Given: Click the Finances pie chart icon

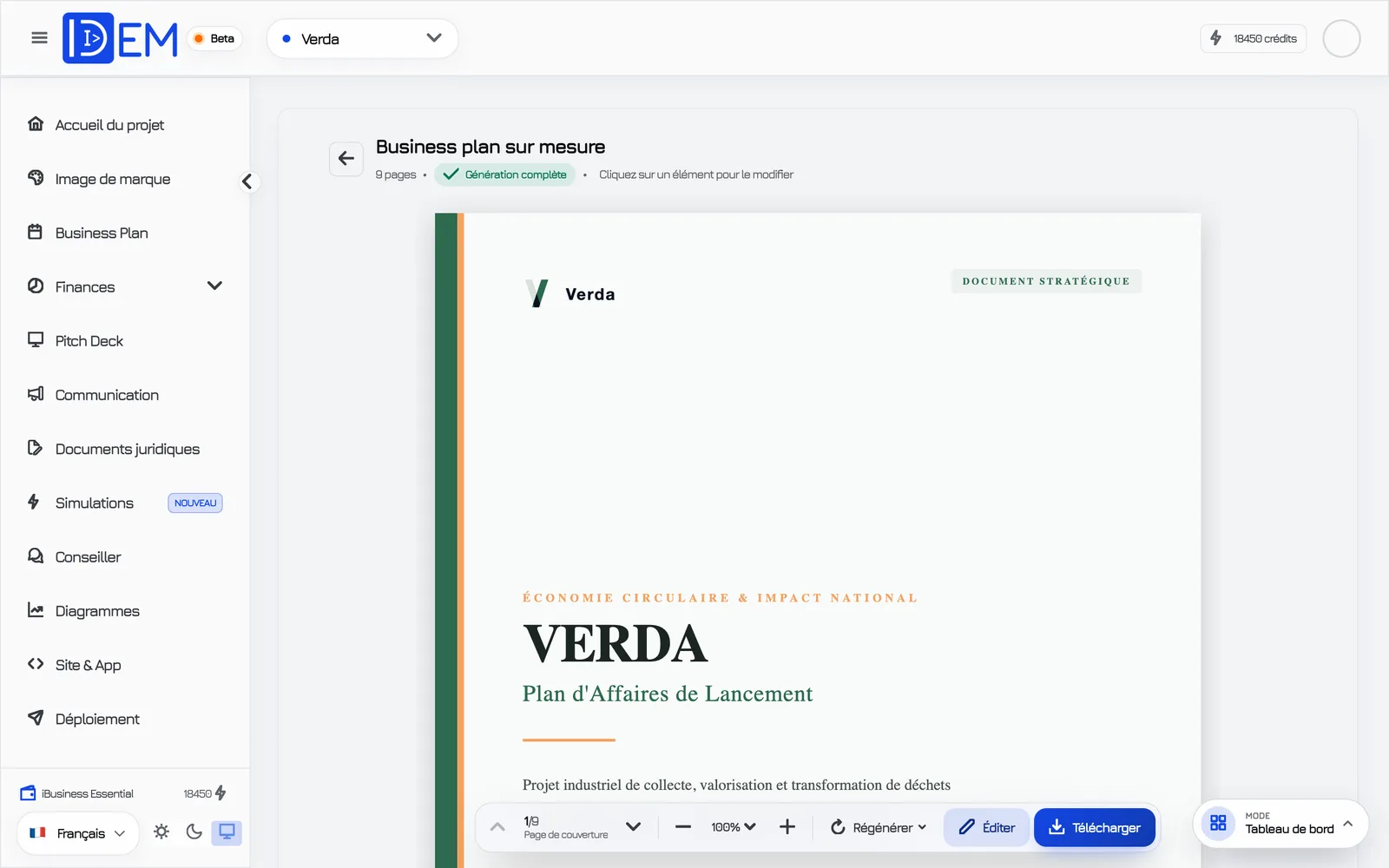Looking at the screenshot, I should (x=36, y=286).
